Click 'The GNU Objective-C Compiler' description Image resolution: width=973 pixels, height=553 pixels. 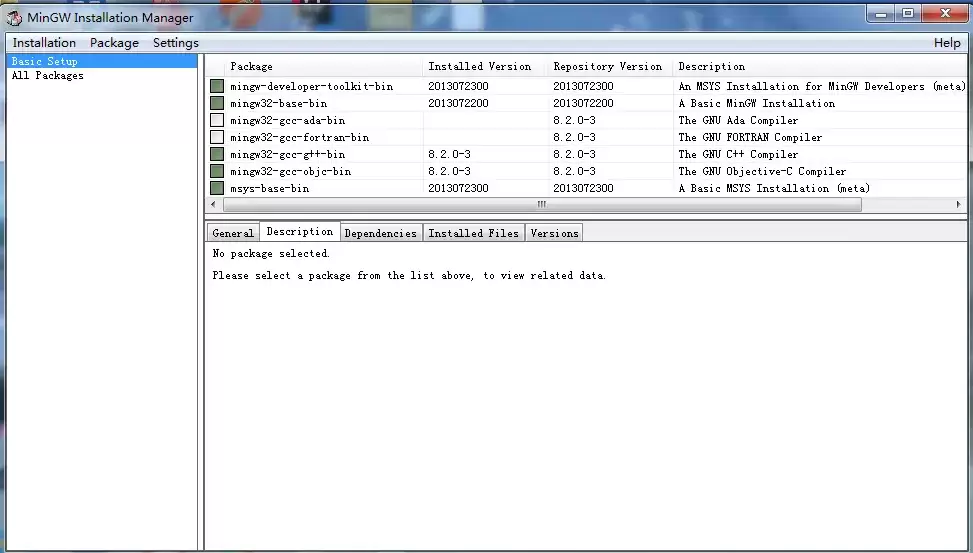coord(762,171)
